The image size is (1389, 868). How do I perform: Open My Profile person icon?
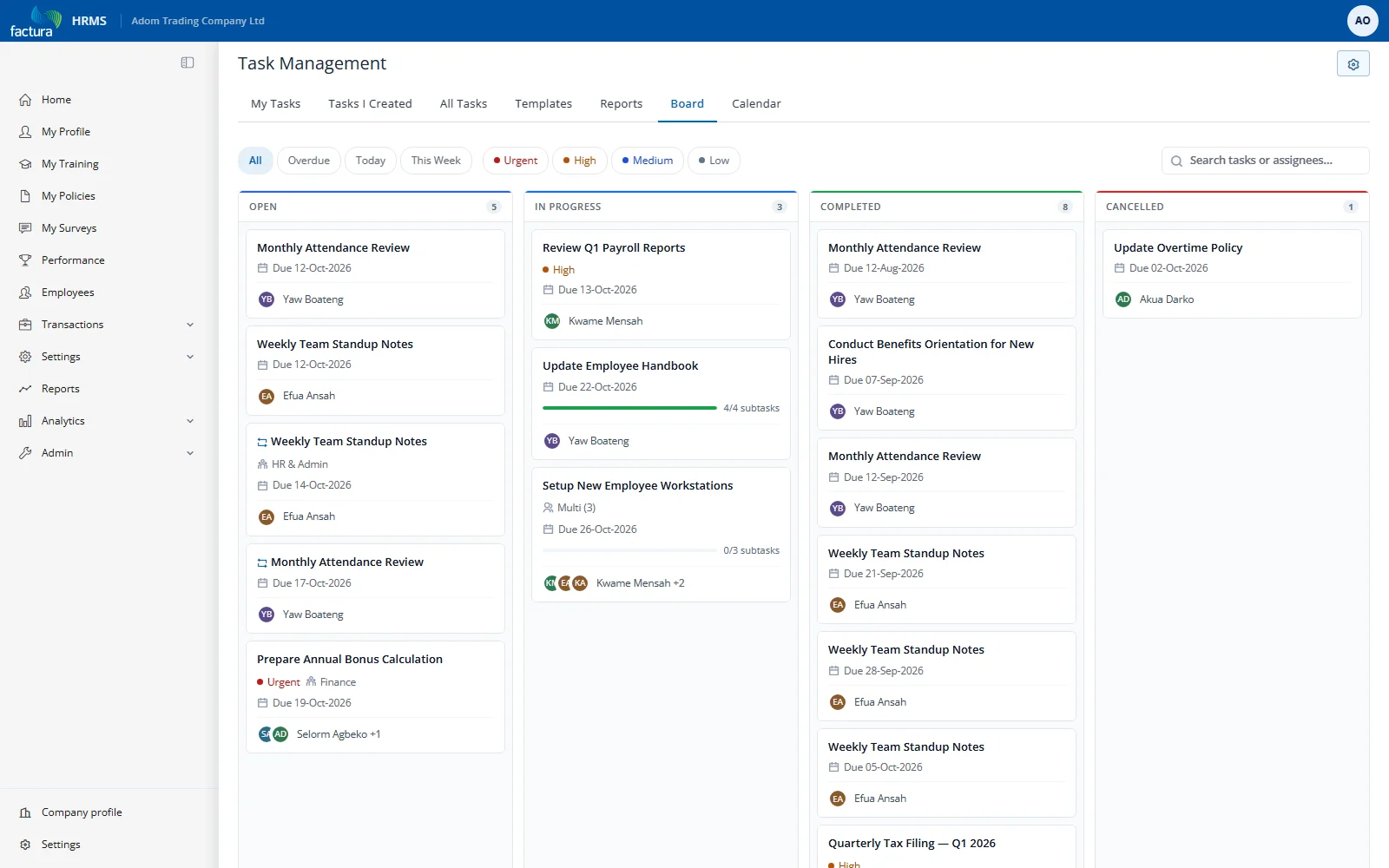pyautogui.click(x=25, y=132)
